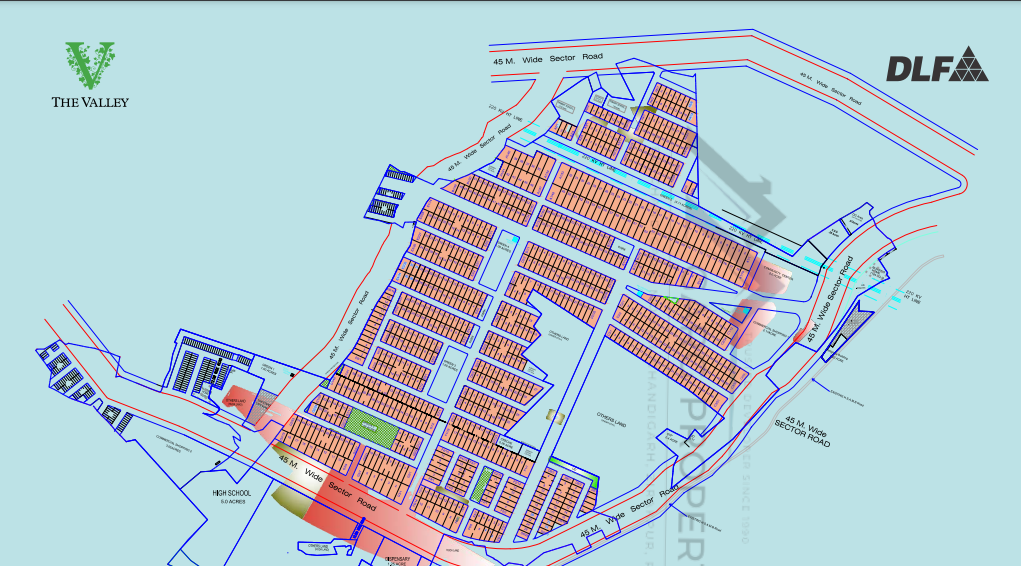Select the 'THE VALLEY' title text

pyautogui.click(x=90, y=102)
